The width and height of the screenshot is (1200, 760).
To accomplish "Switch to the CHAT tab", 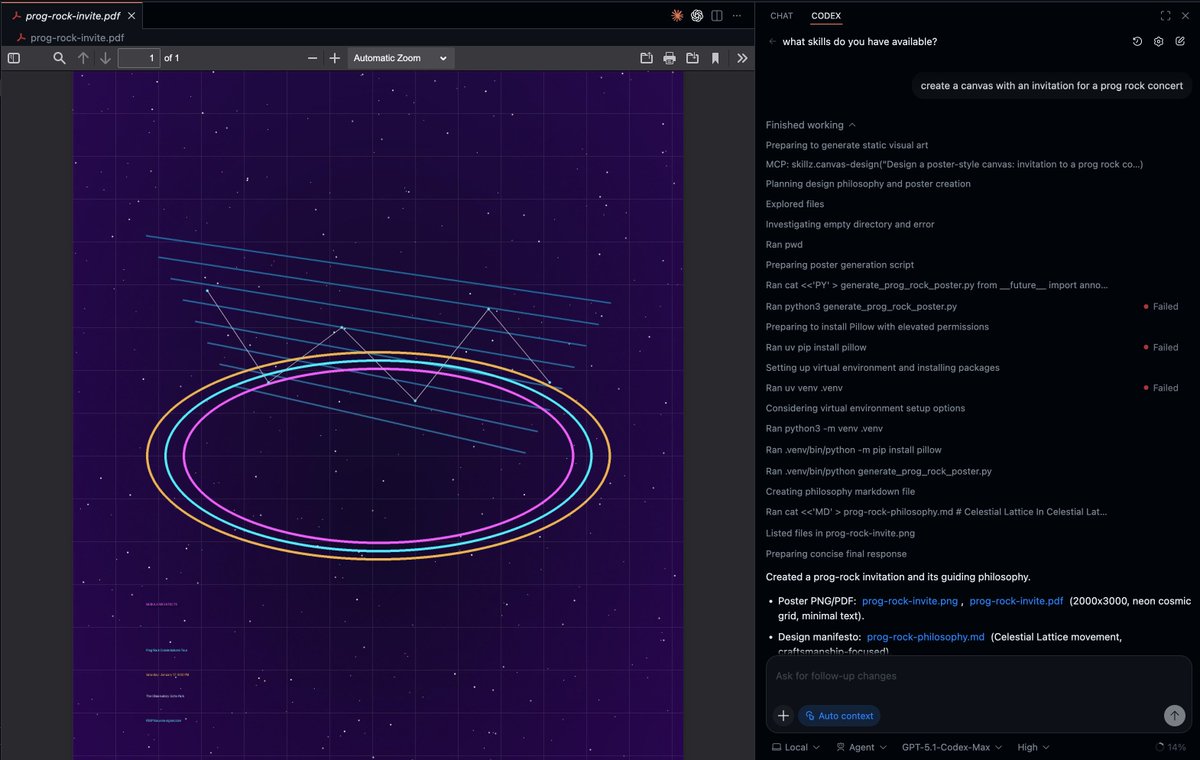I will (x=781, y=15).
